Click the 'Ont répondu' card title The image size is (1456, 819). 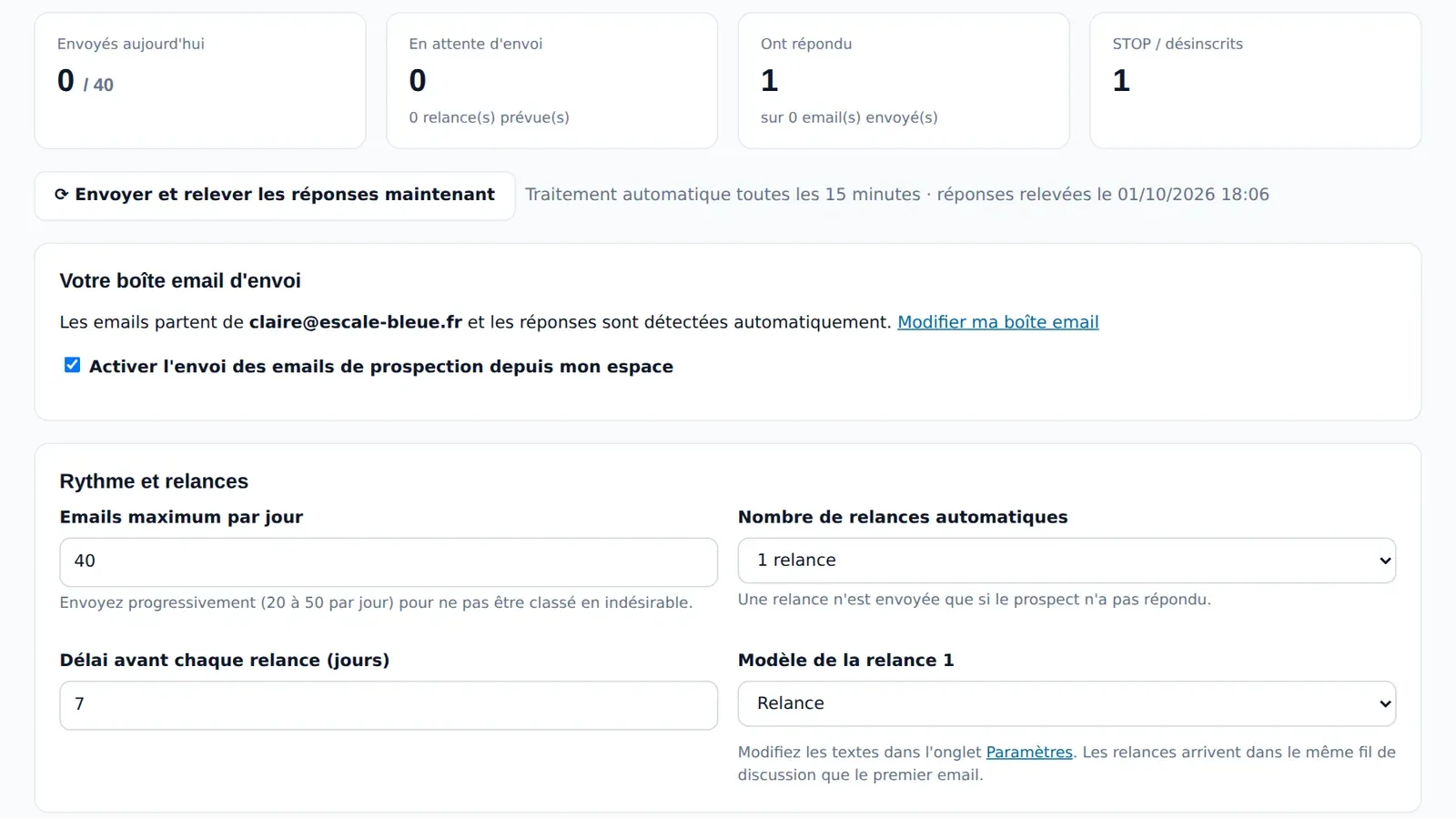pos(806,44)
